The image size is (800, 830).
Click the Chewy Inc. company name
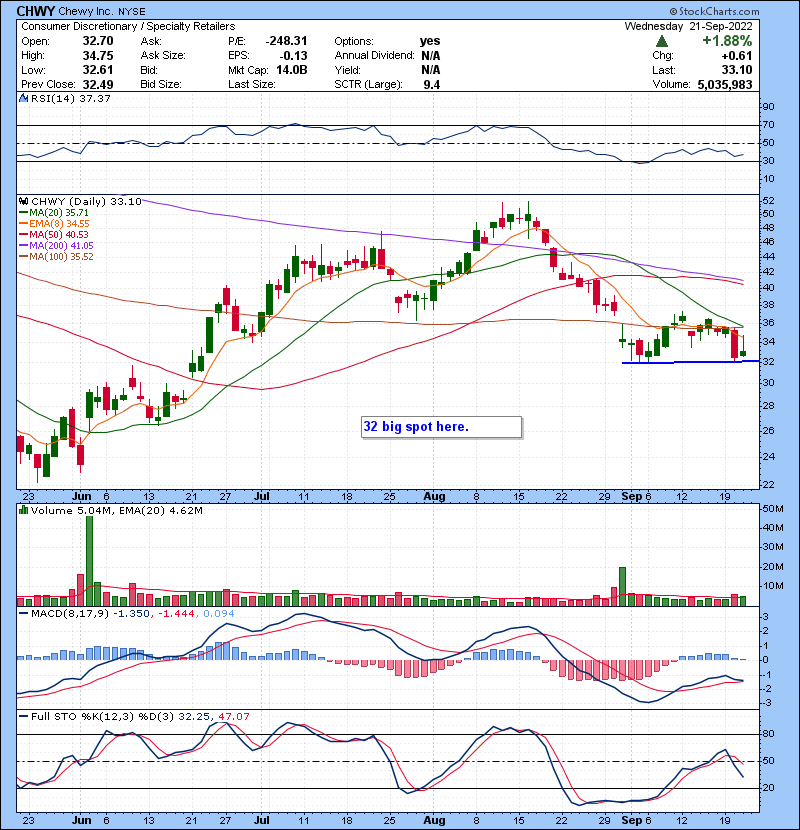click(86, 11)
